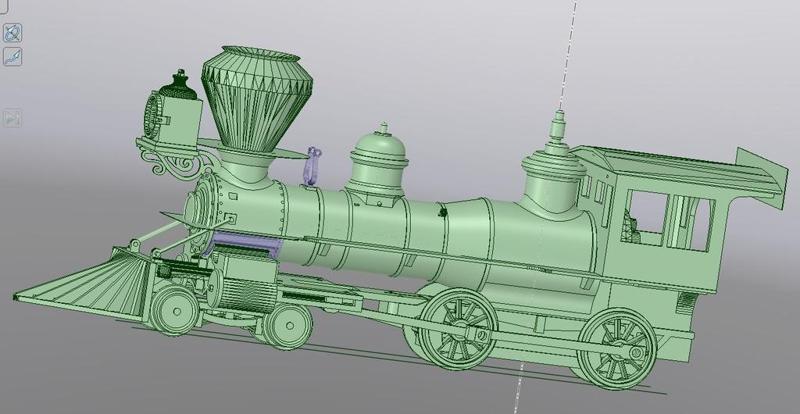The image size is (800, 414).
Task: Click the orbit/rotate view icon
Action: click(x=12, y=33)
